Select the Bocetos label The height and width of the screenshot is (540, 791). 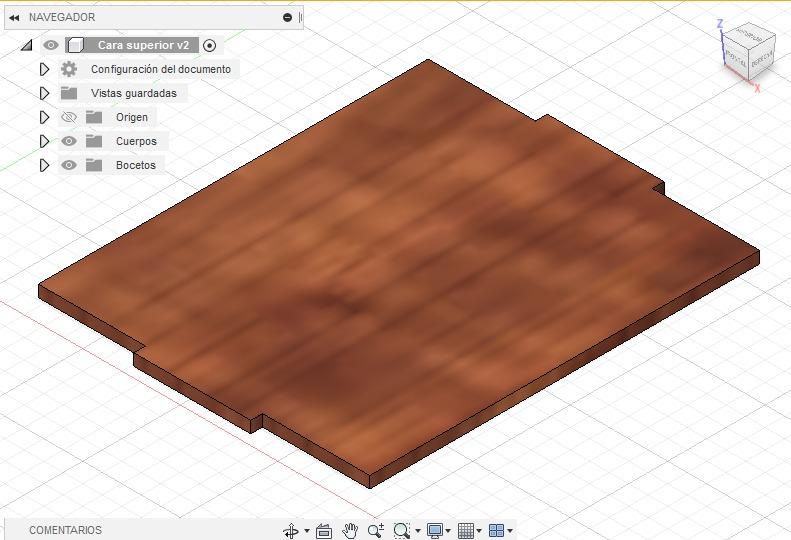click(136, 165)
